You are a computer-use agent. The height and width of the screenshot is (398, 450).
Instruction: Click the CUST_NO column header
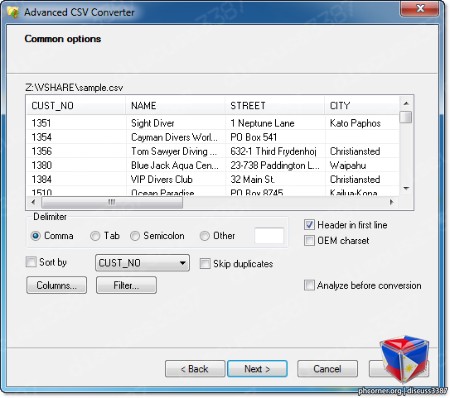click(76, 106)
